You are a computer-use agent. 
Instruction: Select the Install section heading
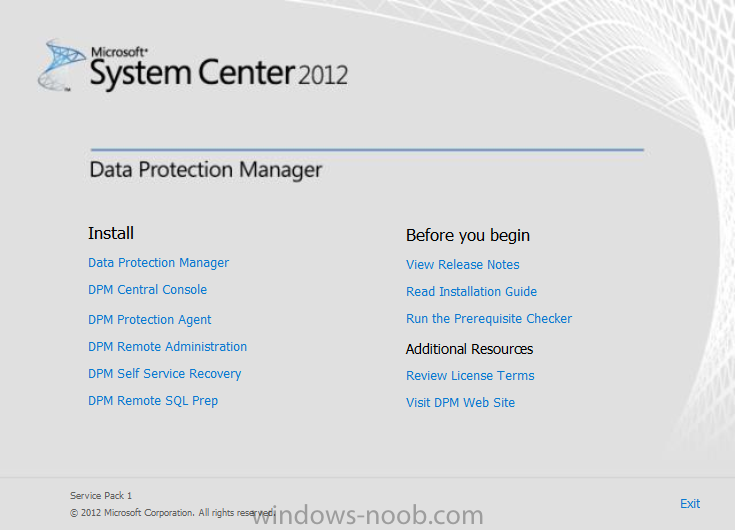[x=111, y=233]
